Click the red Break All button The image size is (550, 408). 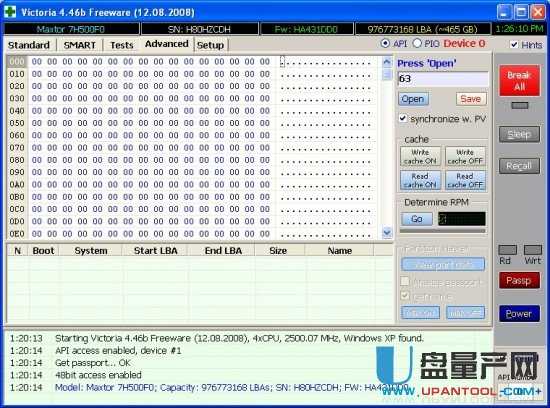[x=519, y=80]
